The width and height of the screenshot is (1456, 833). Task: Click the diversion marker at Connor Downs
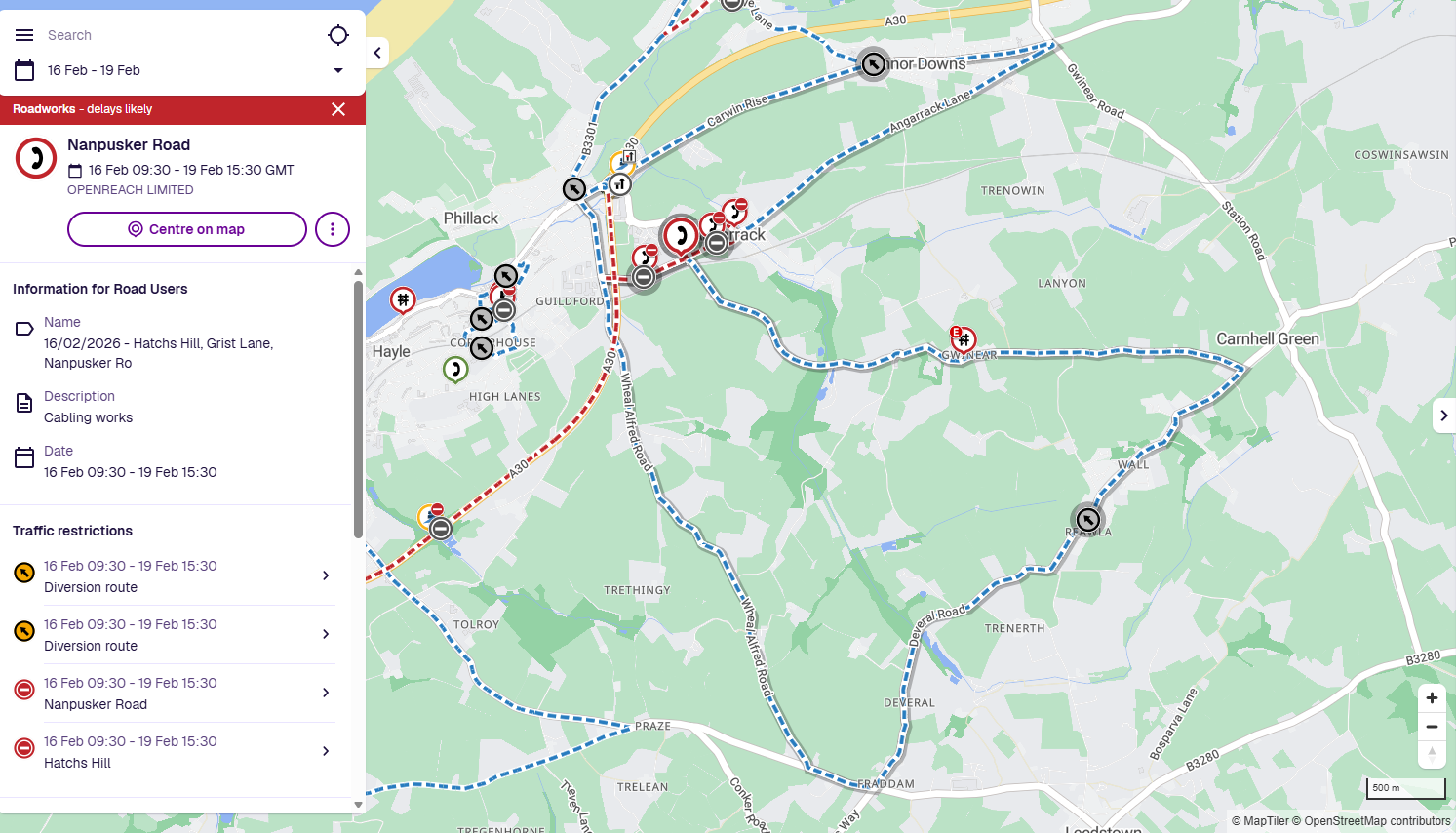pyautogui.click(x=874, y=64)
